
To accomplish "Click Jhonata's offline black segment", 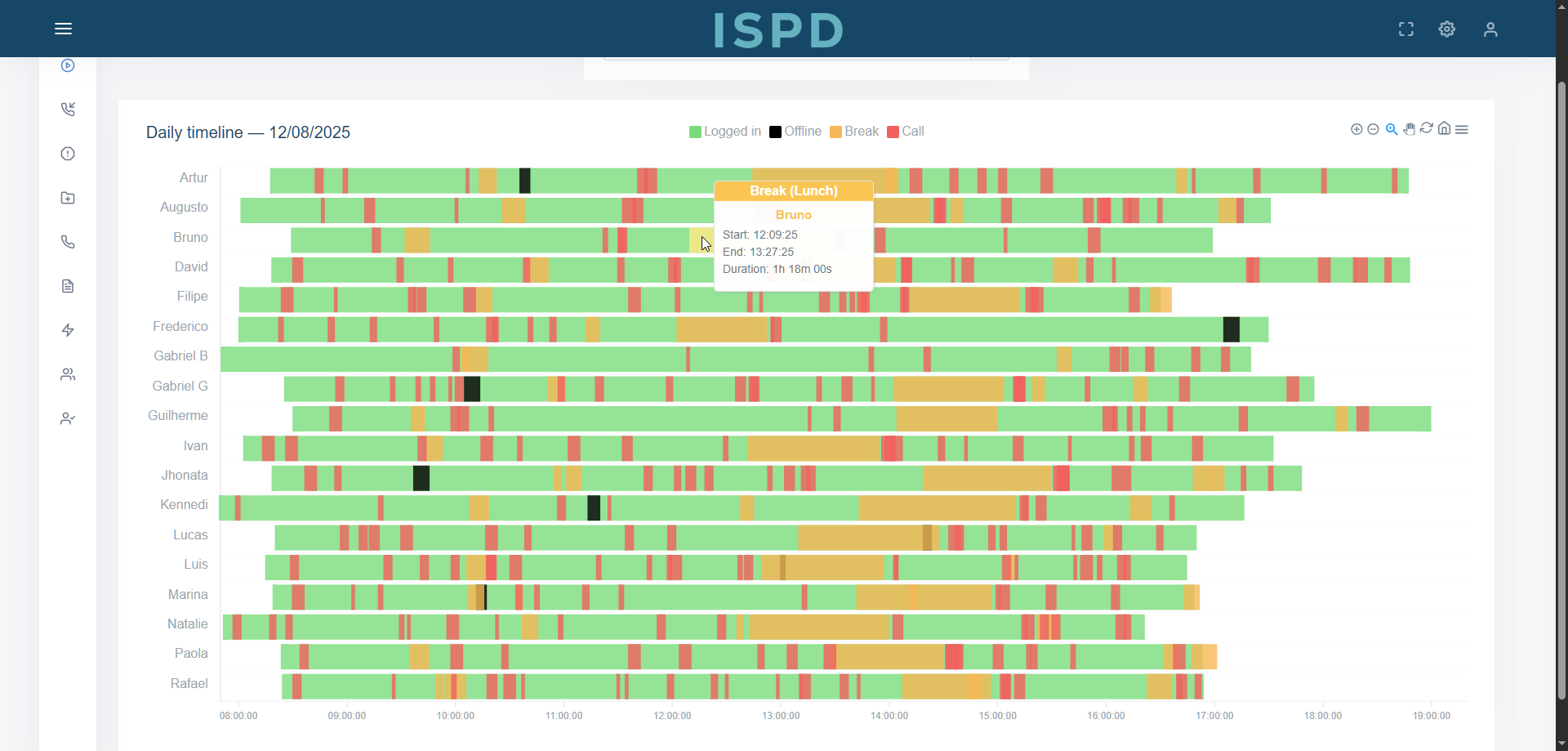I will pyautogui.click(x=421, y=478).
